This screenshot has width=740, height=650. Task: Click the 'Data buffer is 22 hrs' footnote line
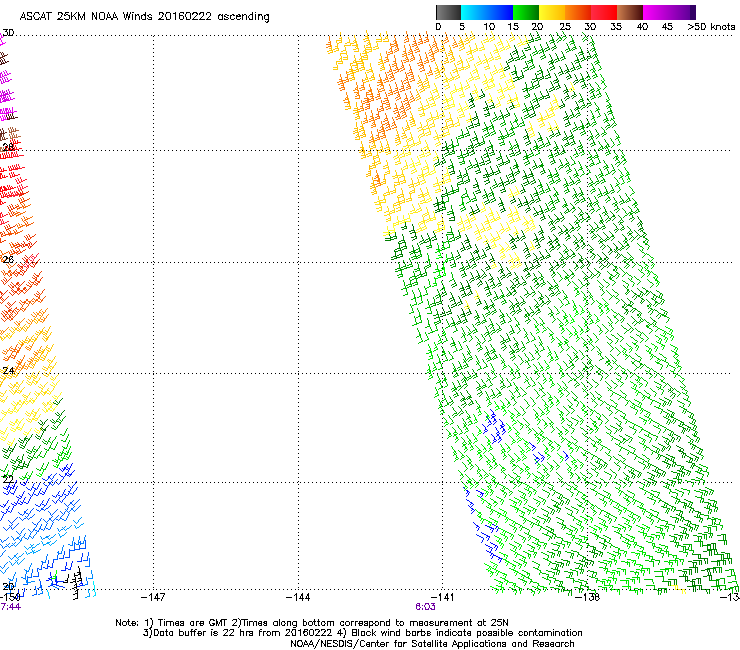362,633
